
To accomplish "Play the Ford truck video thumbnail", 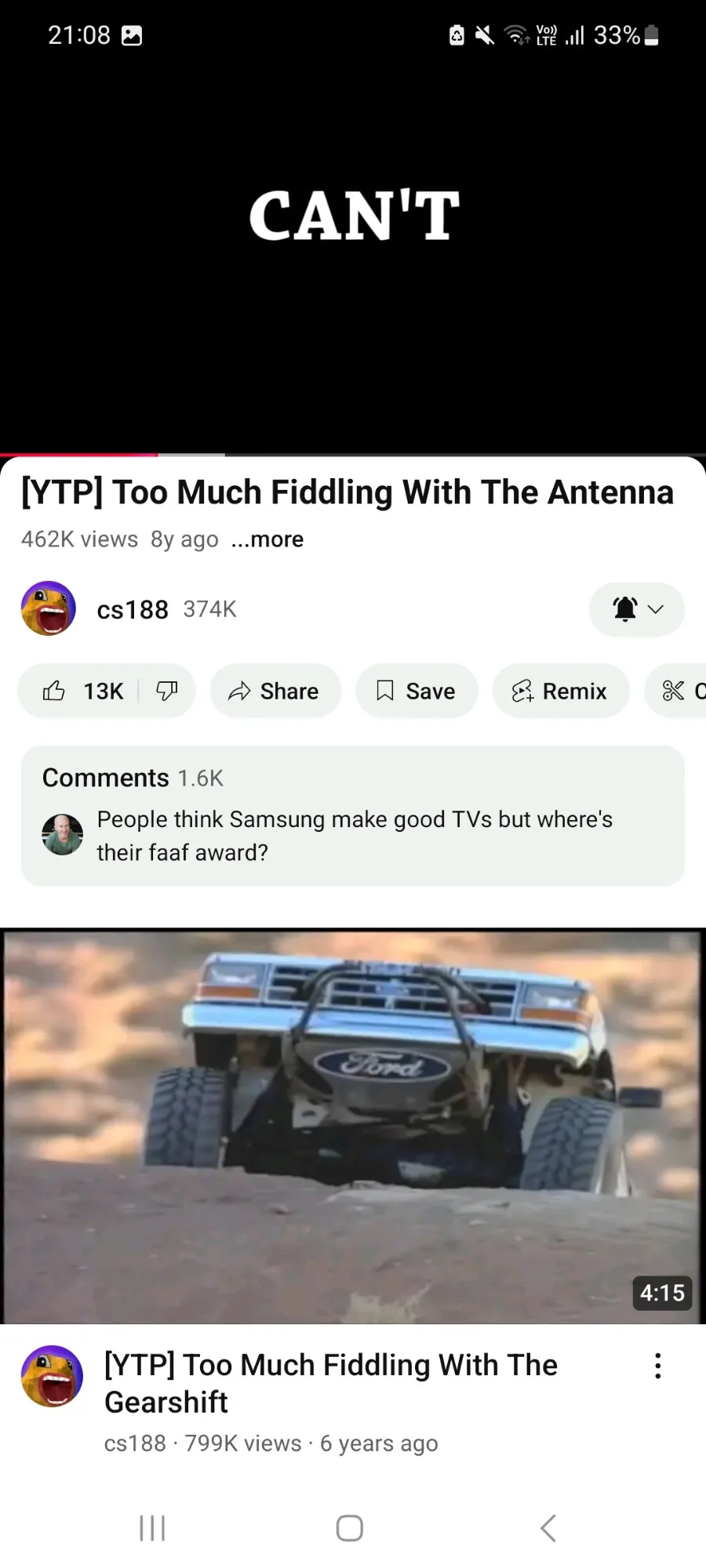I will pyautogui.click(x=353, y=1127).
